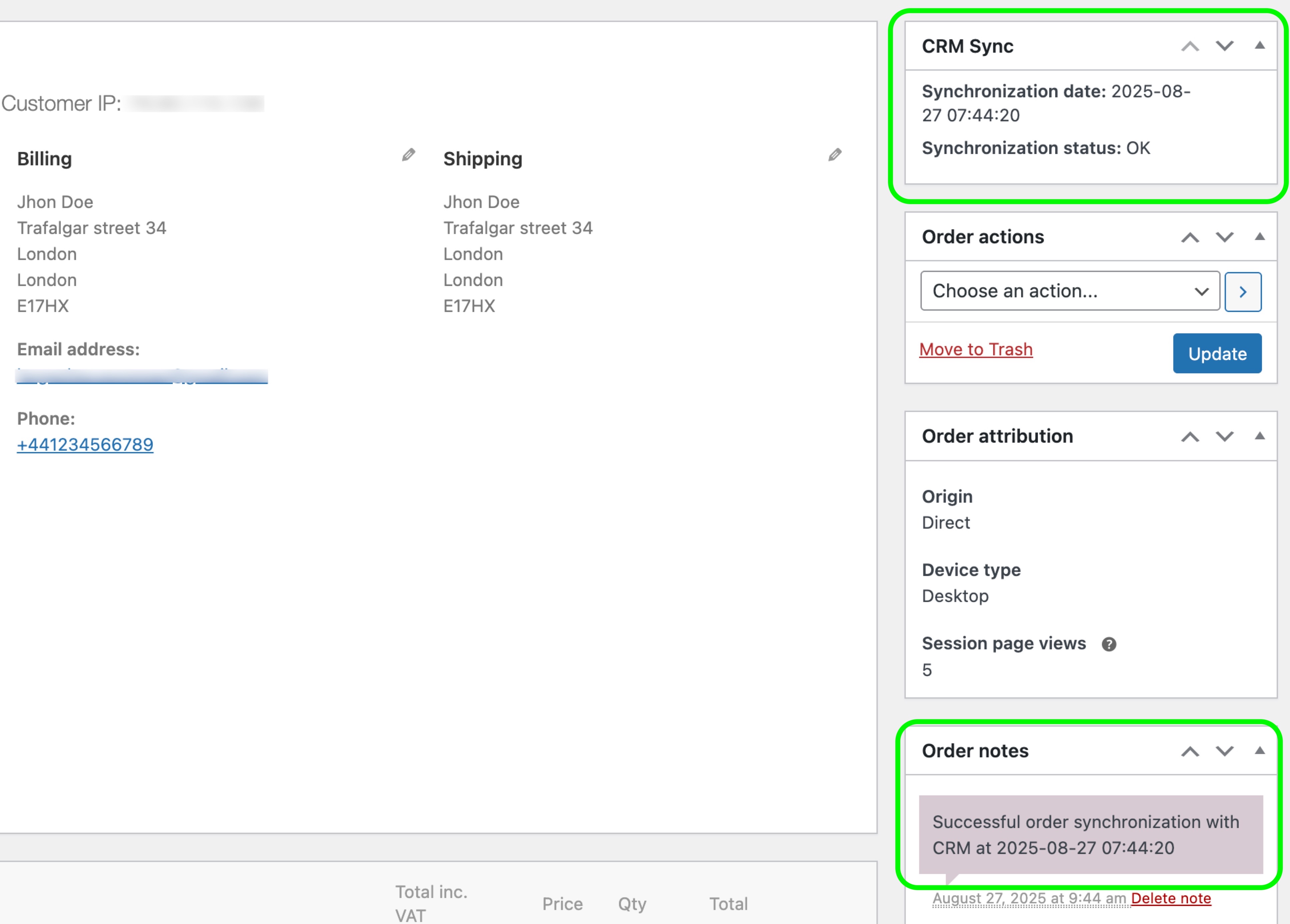Click the phone number link
The height and width of the screenshot is (924, 1290).
[85, 445]
